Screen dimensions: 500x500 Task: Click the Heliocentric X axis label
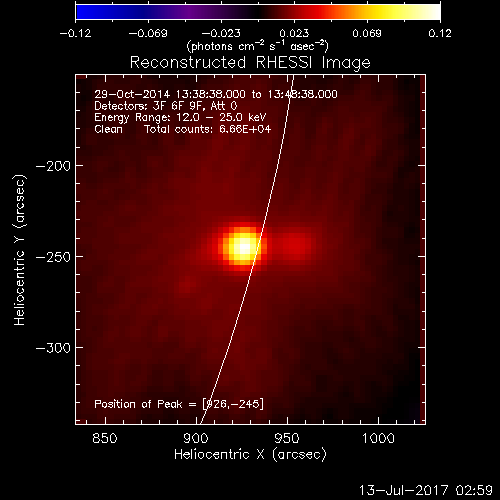[250, 455]
